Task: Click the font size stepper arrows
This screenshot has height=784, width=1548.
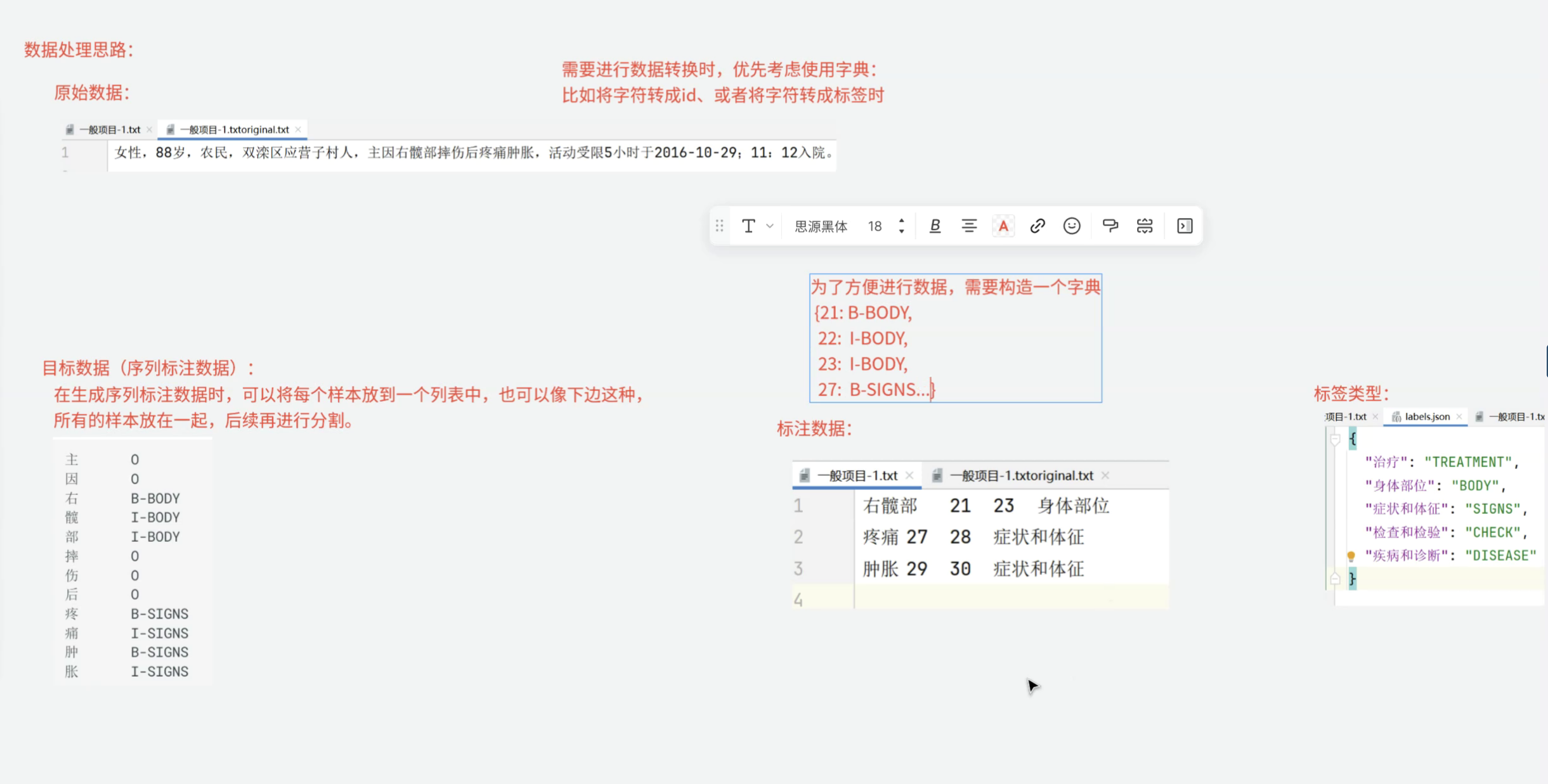Action: (901, 226)
